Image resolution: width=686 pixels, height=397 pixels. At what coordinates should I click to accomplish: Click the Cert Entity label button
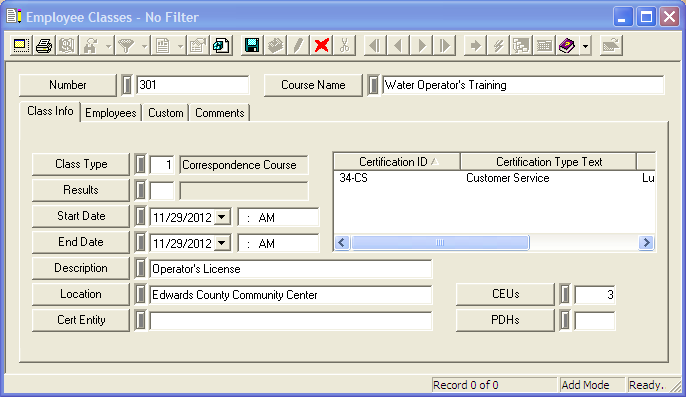[81, 320]
